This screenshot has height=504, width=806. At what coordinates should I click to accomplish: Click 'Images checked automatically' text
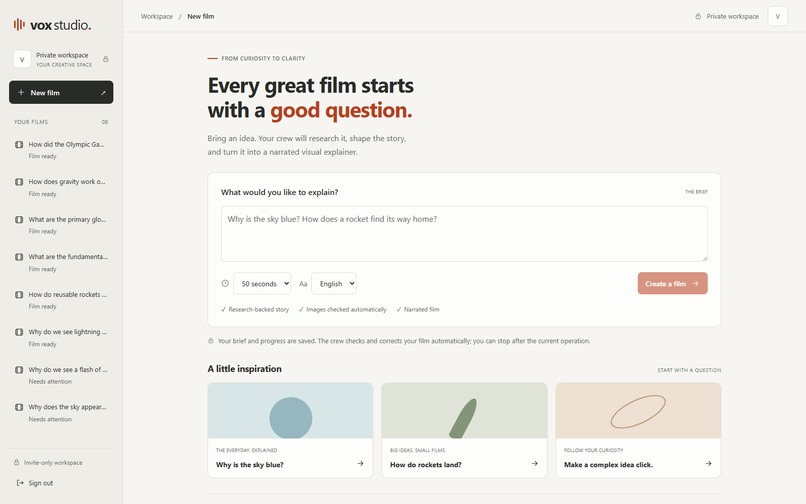click(x=346, y=310)
